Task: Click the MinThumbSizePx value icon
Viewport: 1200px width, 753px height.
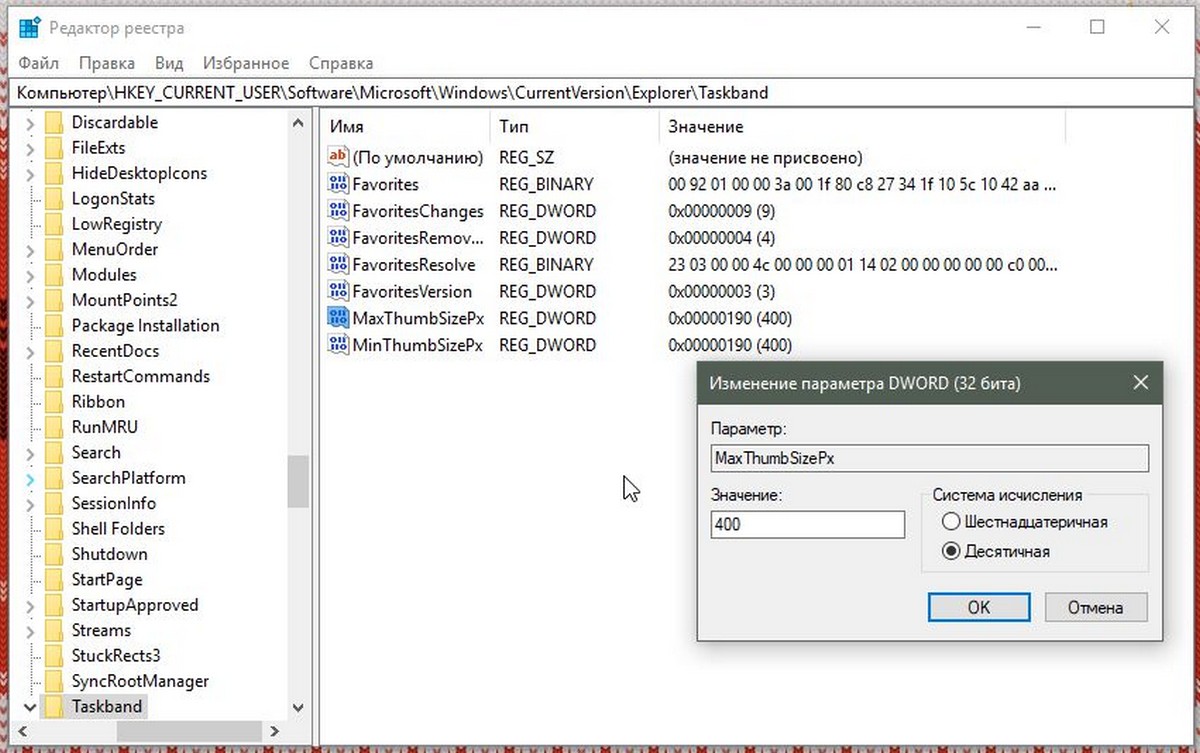Action: 337,345
